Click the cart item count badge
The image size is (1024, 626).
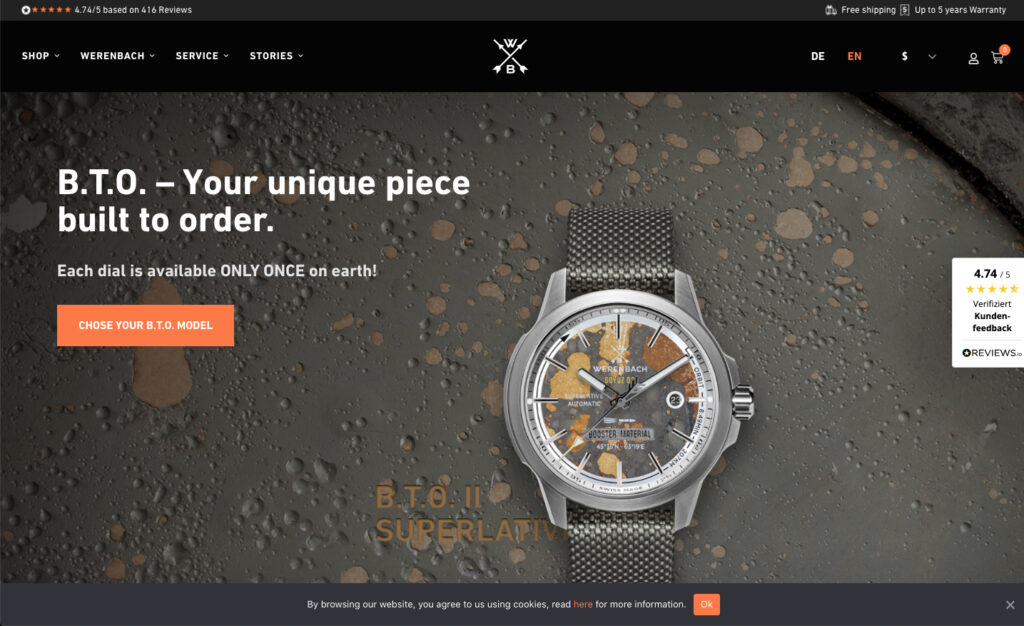coord(1005,50)
